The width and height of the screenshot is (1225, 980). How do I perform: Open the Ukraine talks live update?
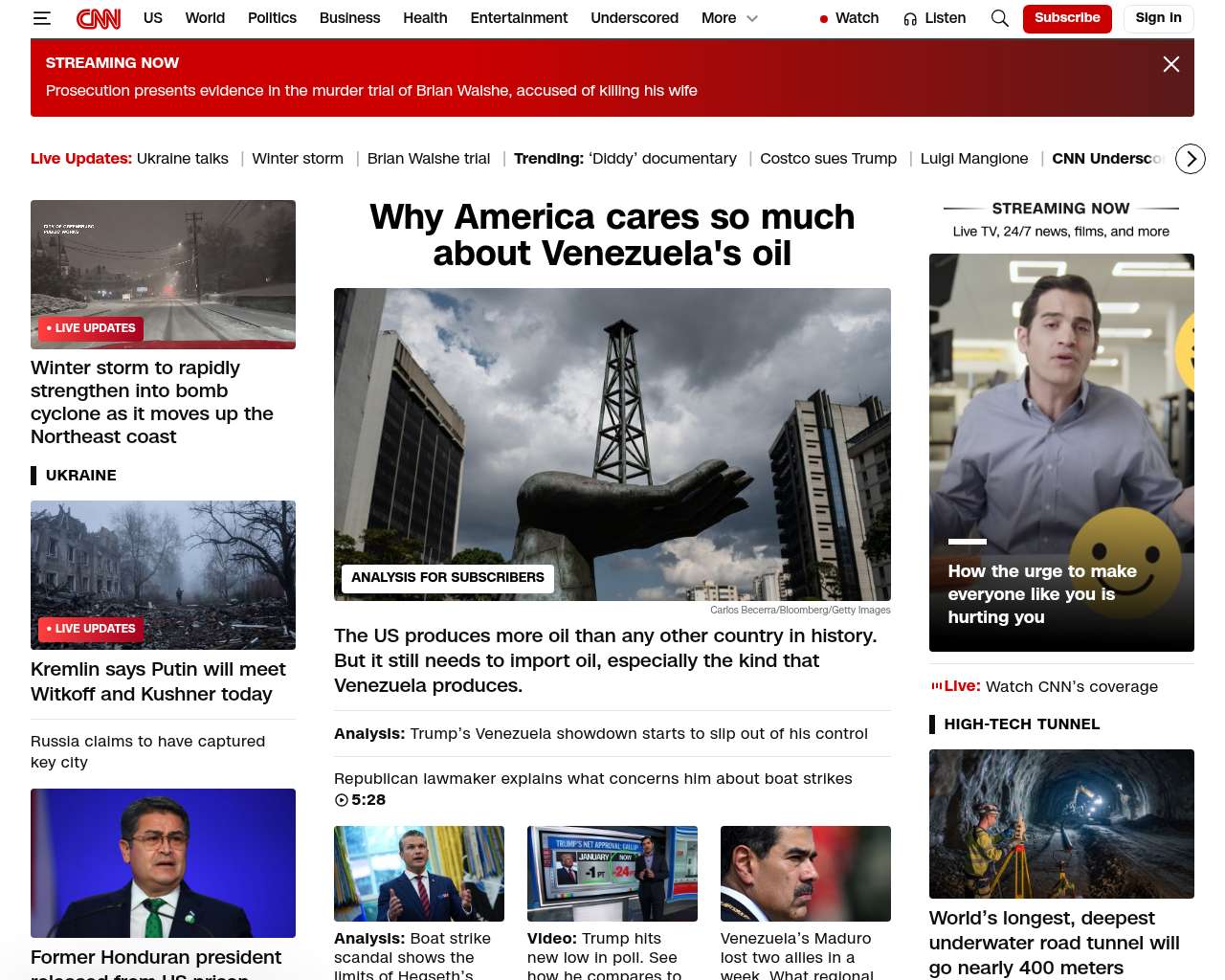point(183,159)
